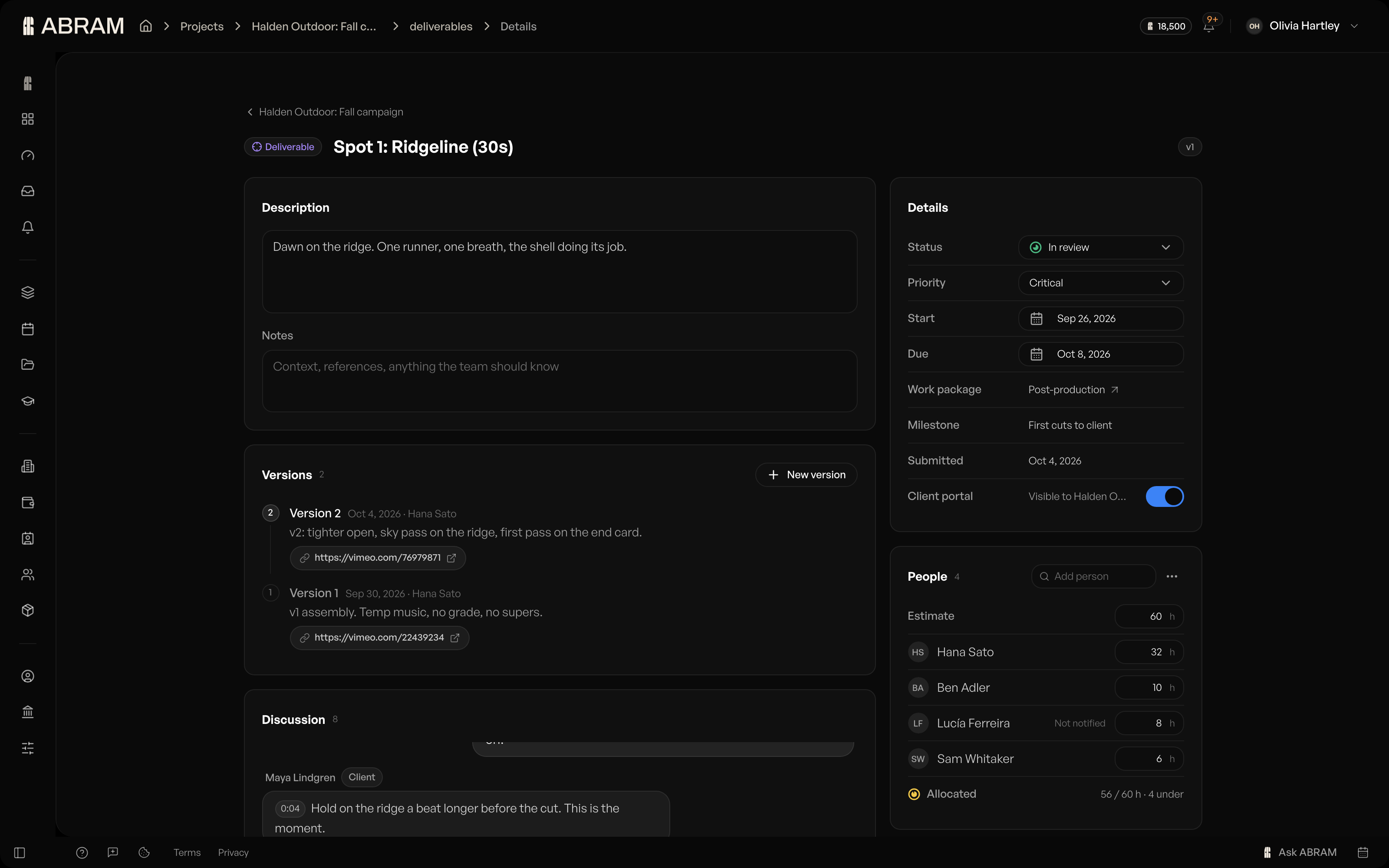Open the Due date picker Oct 8, 2026
The width and height of the screenshot is (1389, 868).
tap(1101, 354)
